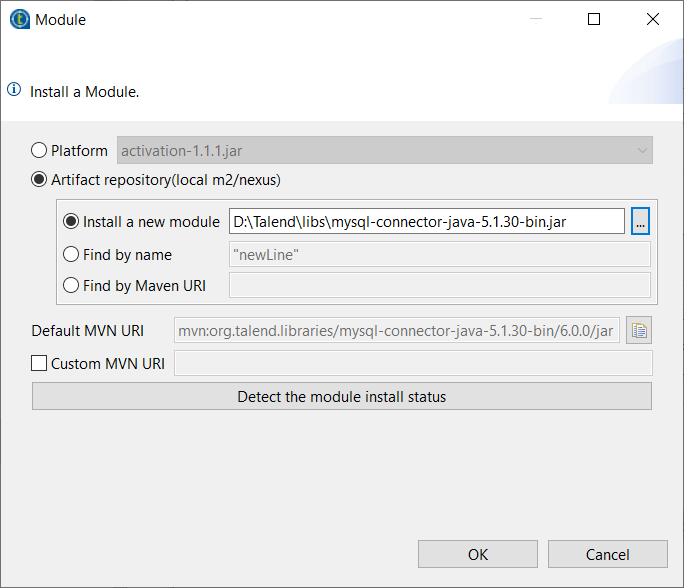Image resolution: width=684 pixels, height=588 pixels.
Task: Click the browse ellipsis button for module path
Action: coord(641,222)
